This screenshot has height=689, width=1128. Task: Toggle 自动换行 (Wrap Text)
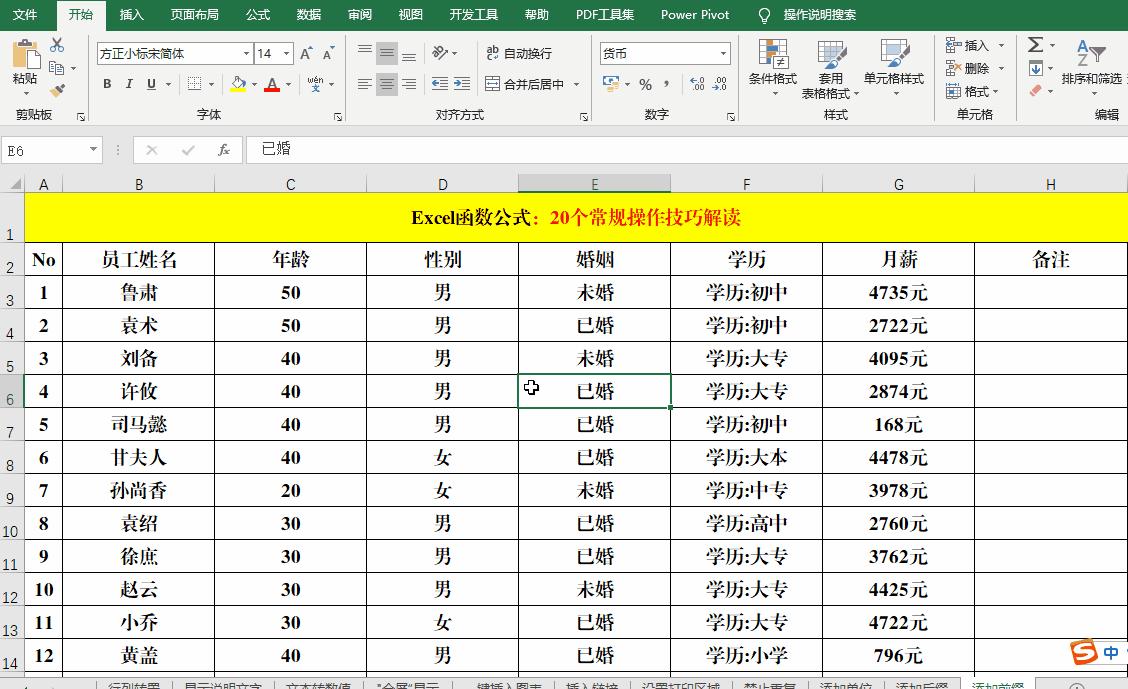coord(520,52)
